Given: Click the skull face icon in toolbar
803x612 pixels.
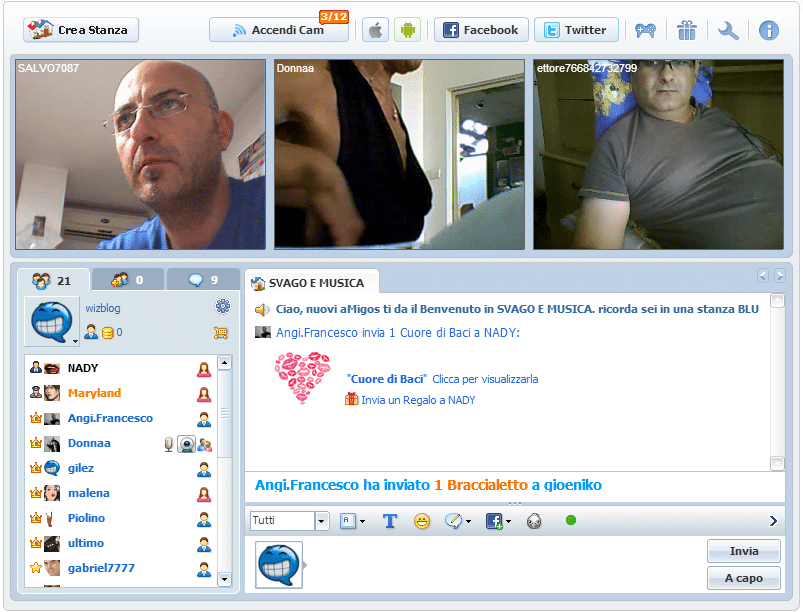Looking at the screenshot, I should tap(534, 521).
